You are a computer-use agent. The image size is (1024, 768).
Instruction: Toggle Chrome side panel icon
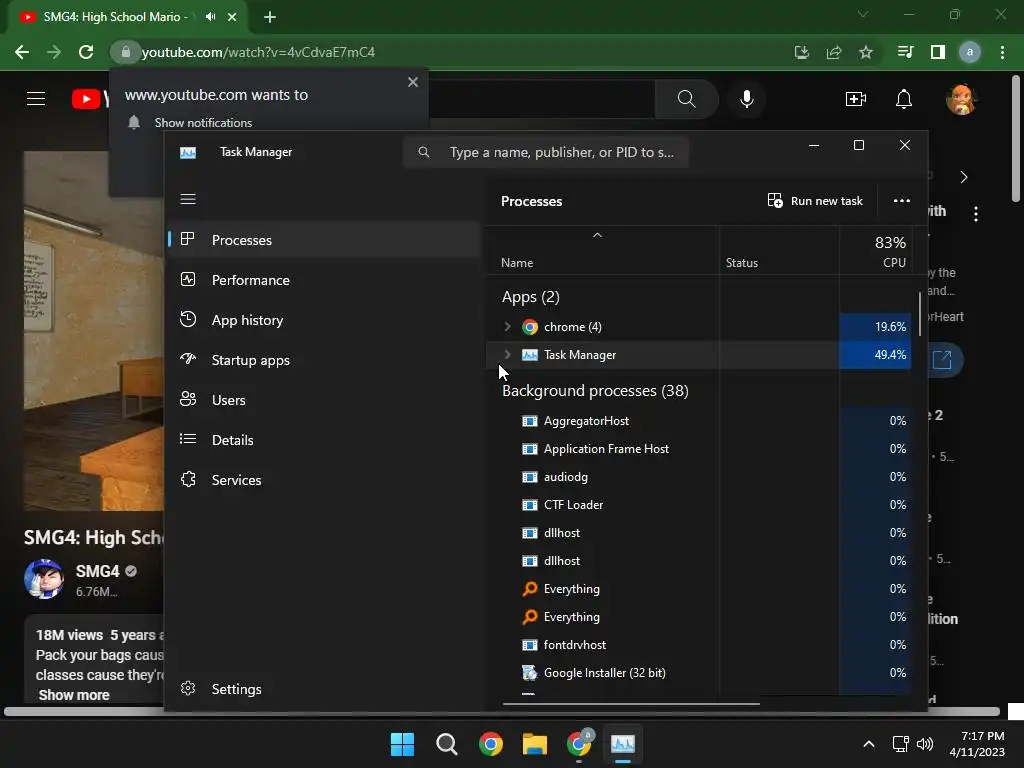point(938,52)
